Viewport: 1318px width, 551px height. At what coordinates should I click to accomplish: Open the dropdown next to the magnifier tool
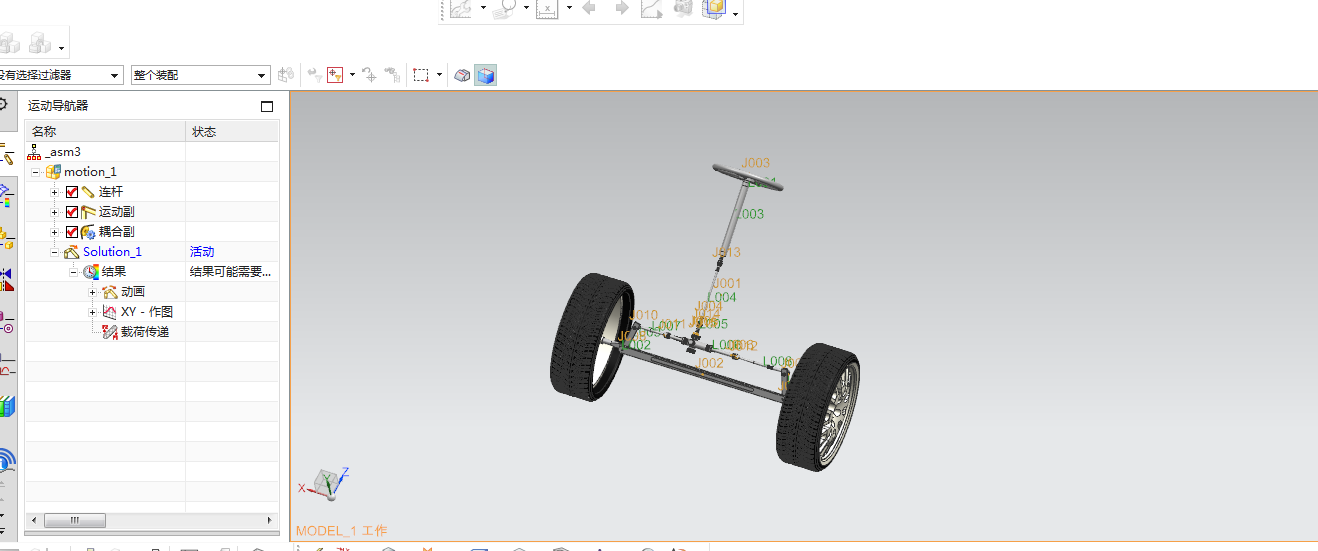click(x=526, y=8)
